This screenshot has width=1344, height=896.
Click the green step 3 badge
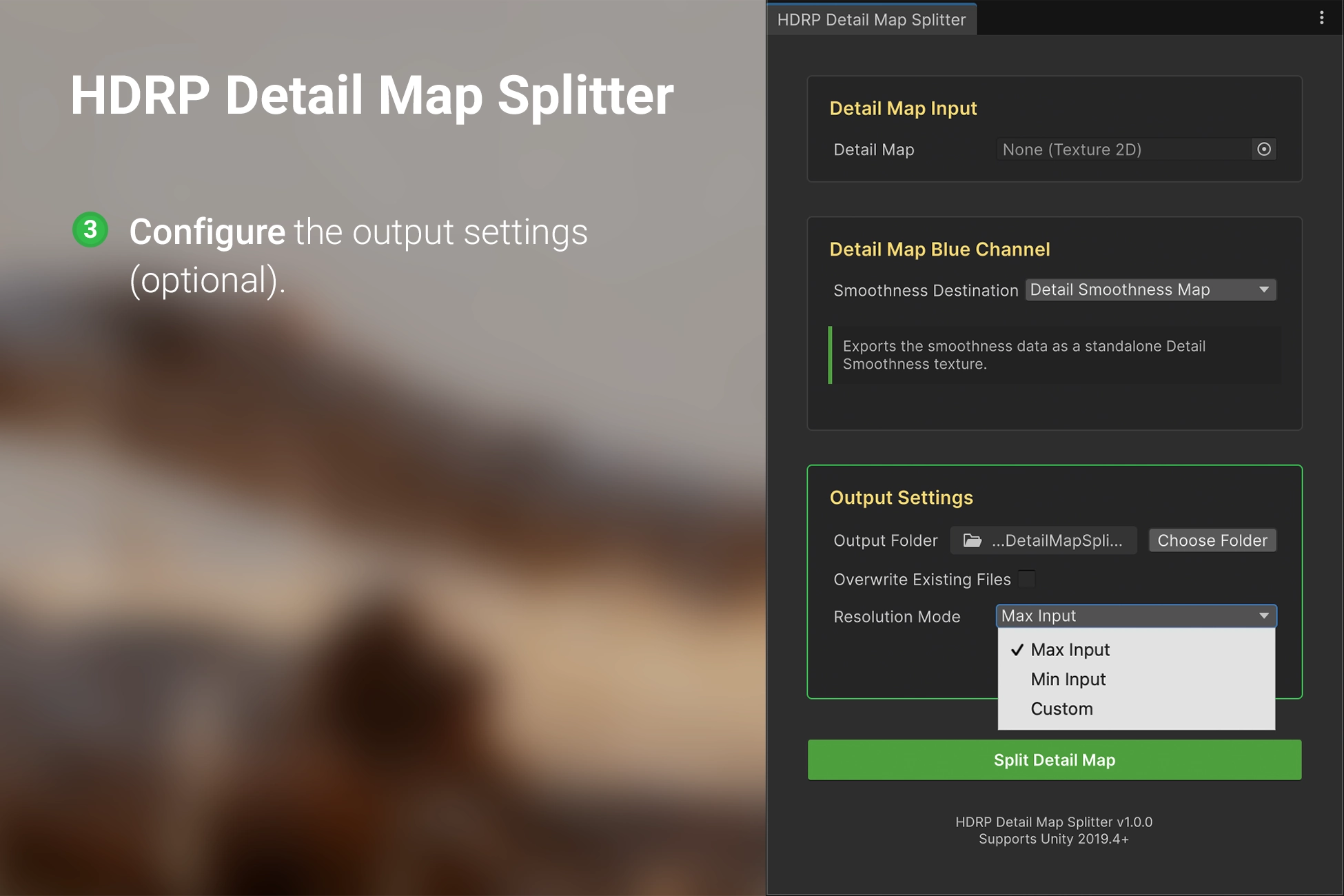(x=90, y=230)
